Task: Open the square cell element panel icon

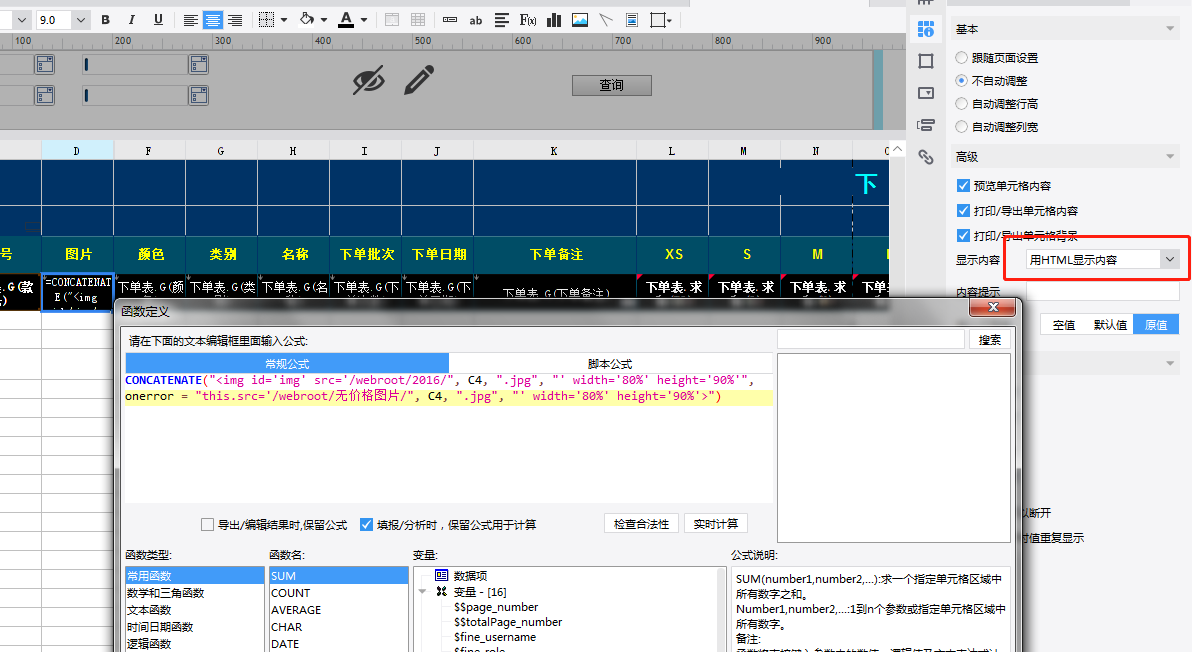Action: [x=926, y=61]
